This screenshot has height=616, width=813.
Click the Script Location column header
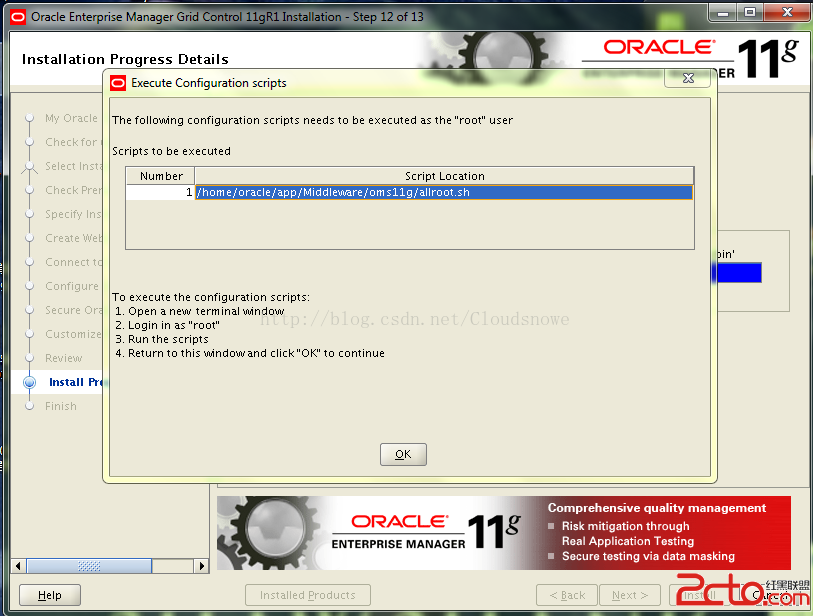(444, 176)
